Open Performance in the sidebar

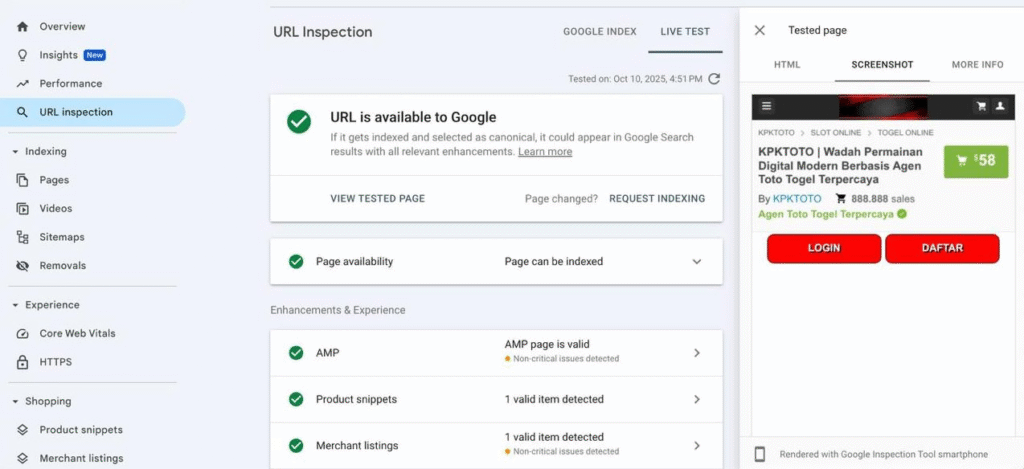click(71, 84)
